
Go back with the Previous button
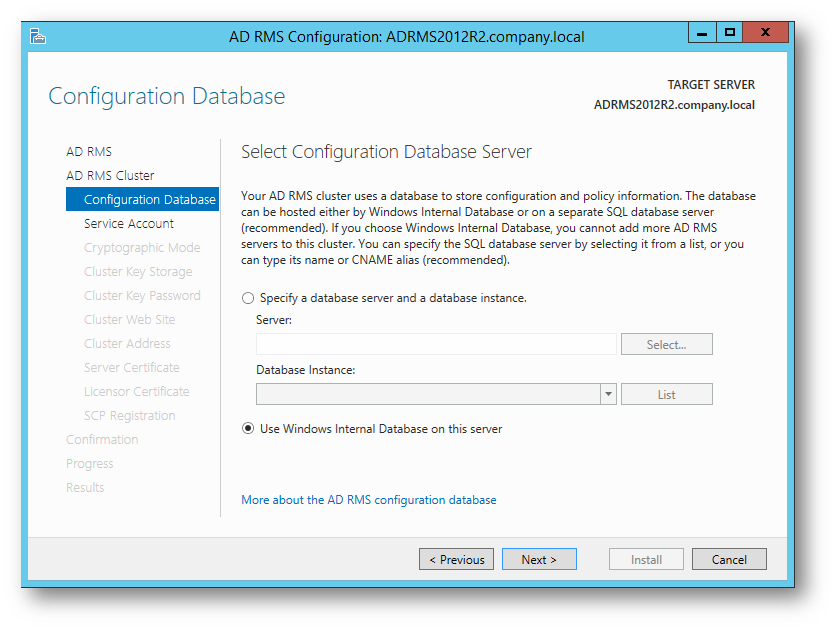click(x=456, y=559)
